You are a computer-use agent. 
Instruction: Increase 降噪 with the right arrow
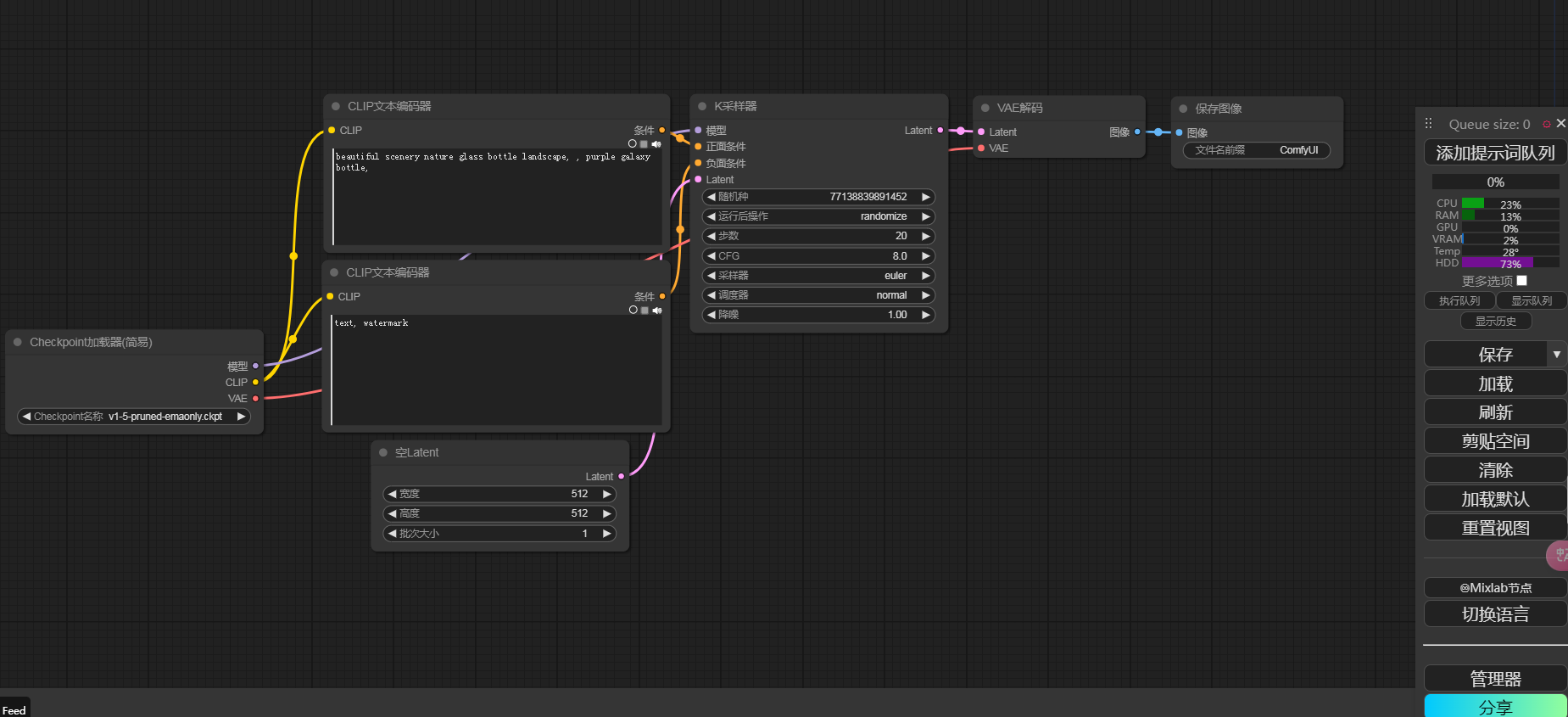926,315
